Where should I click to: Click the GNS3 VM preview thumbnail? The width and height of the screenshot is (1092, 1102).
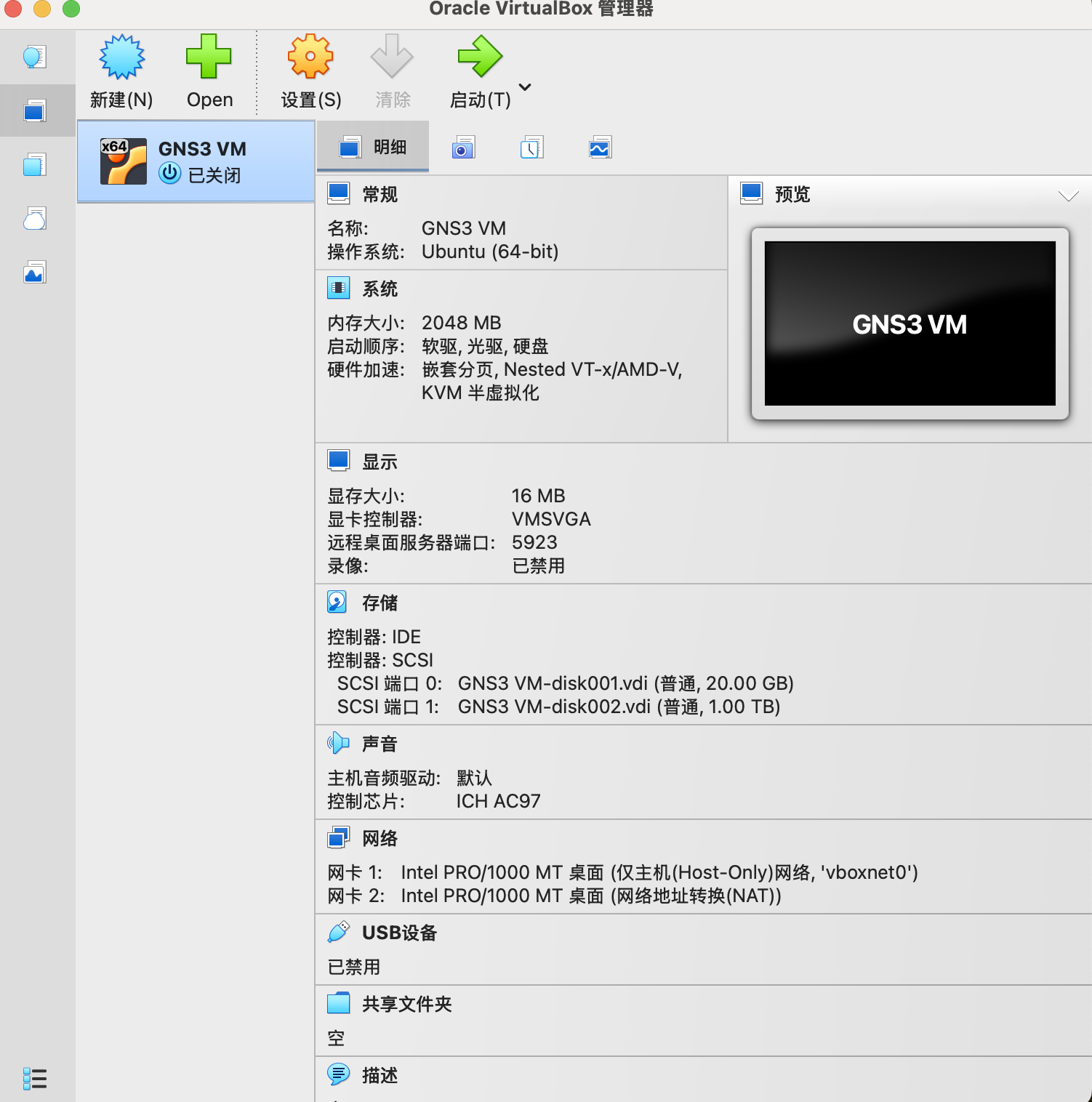coord(910,323)
